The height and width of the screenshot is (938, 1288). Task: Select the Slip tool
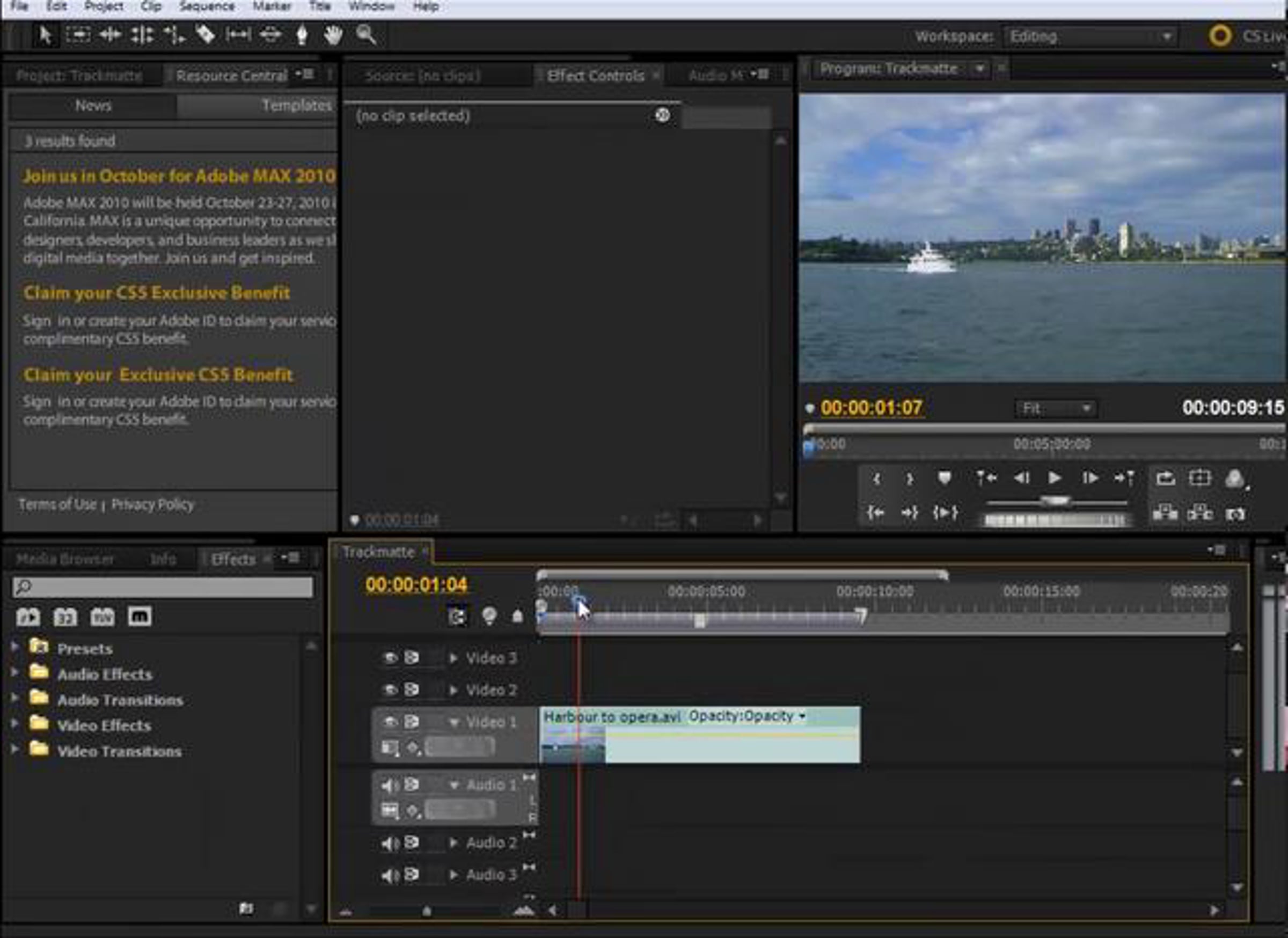(238, 35)
